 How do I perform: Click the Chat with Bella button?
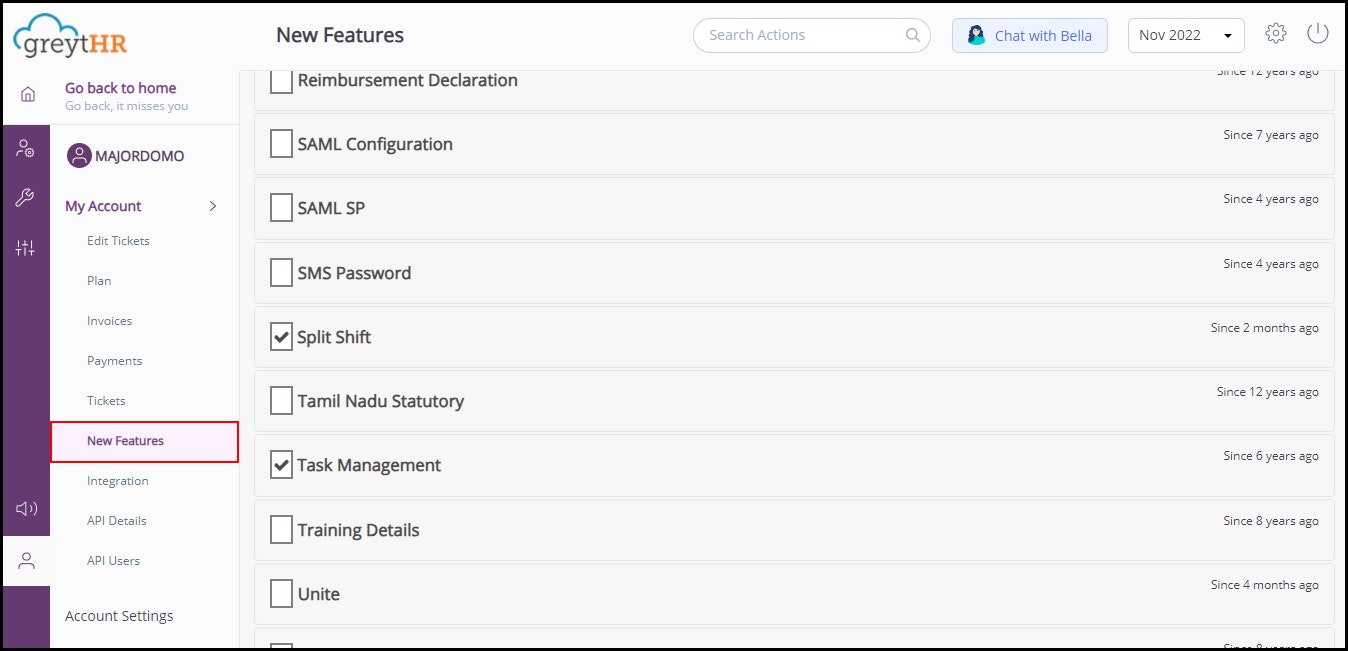pyautogui.click(x=1030, y=35)
